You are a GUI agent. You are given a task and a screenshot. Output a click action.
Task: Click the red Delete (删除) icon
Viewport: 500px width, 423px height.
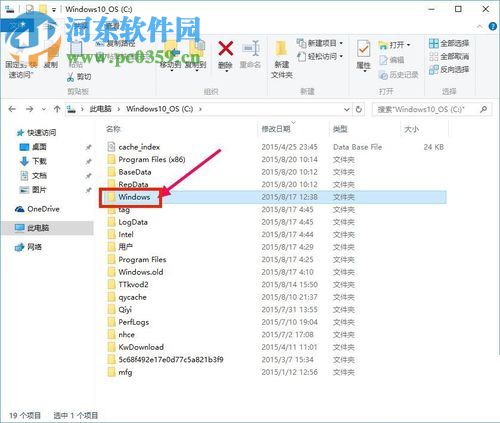[x=226, y=49]
